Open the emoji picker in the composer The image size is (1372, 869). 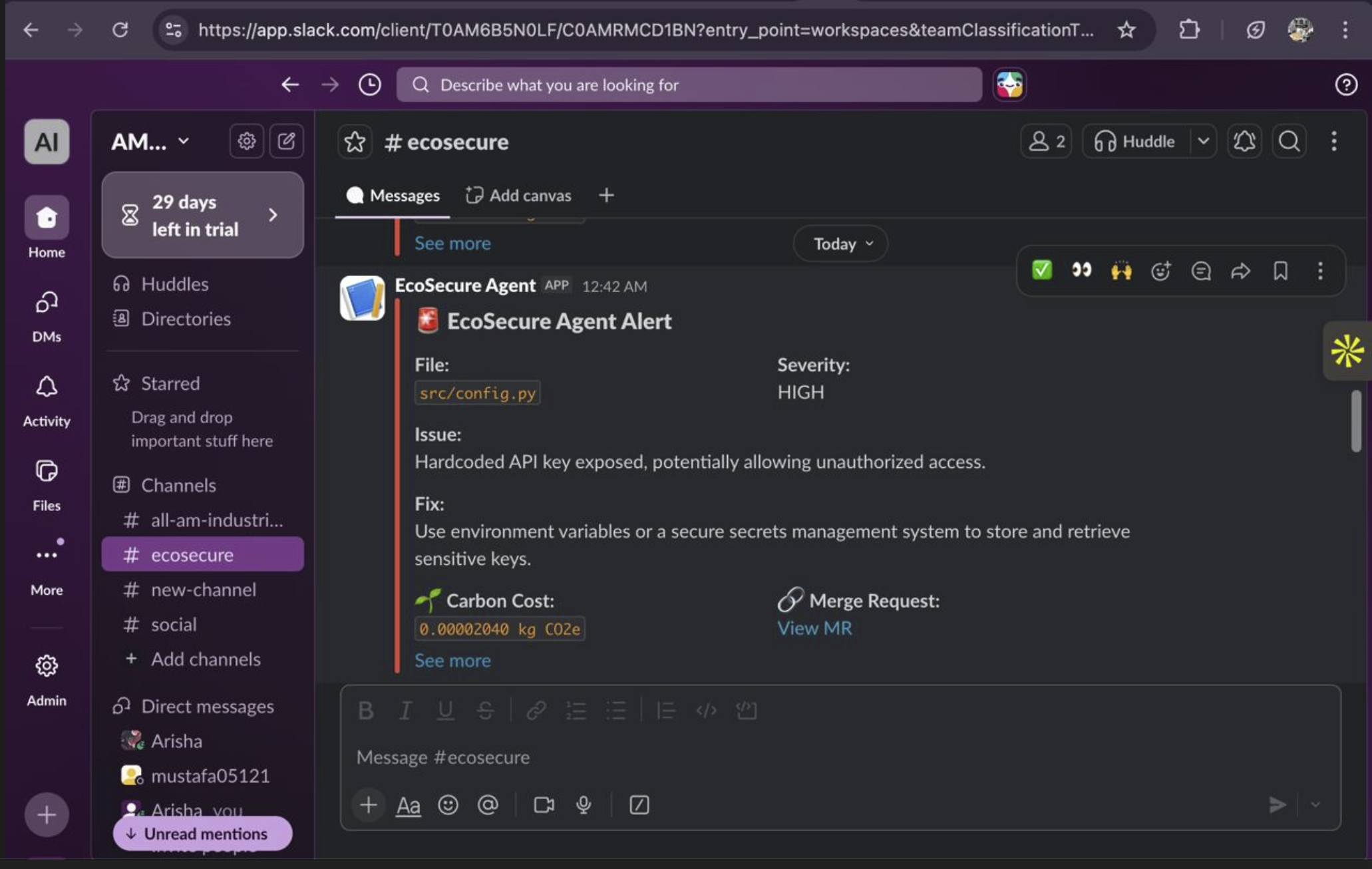click(x=448, y=805)
